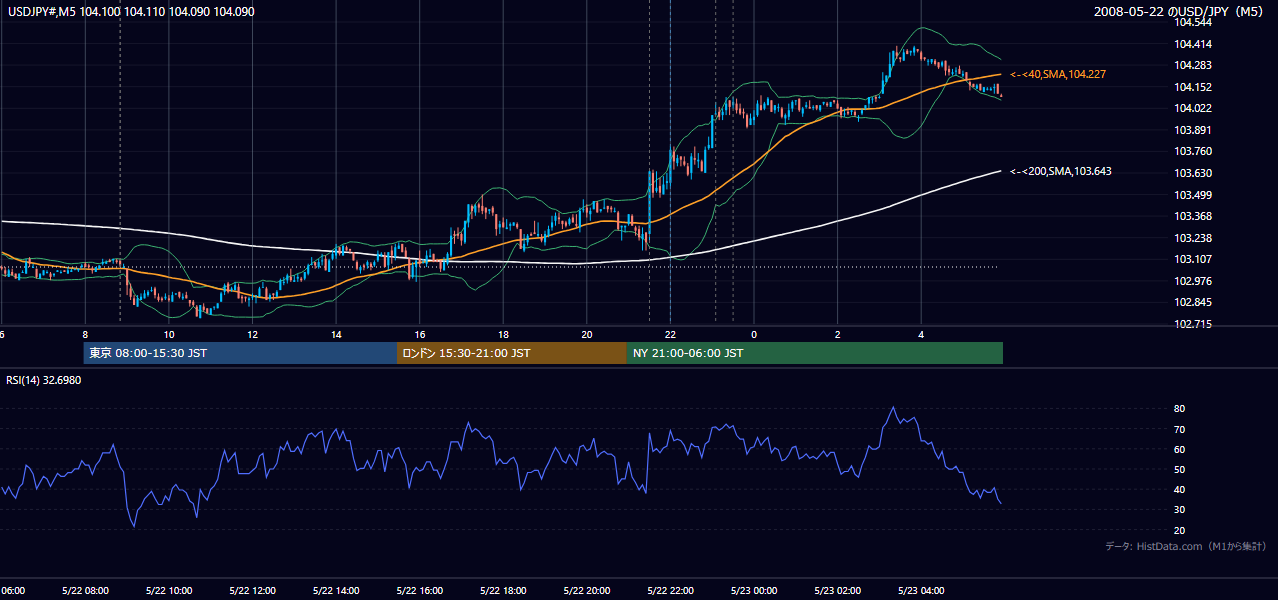Click the 200 SMA label 103.643

(1060, 171)
